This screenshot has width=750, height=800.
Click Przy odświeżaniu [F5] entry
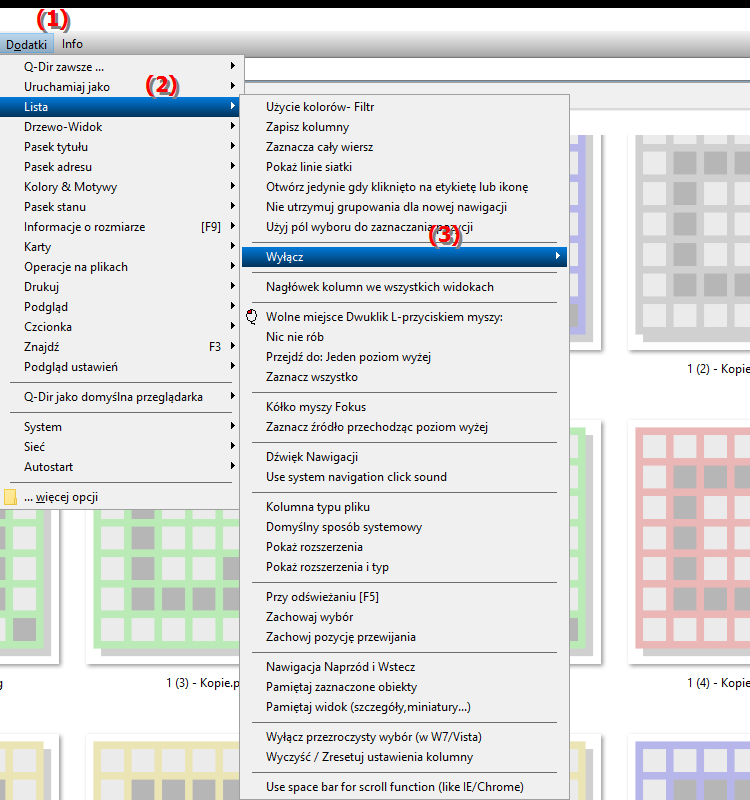[405, 597]
